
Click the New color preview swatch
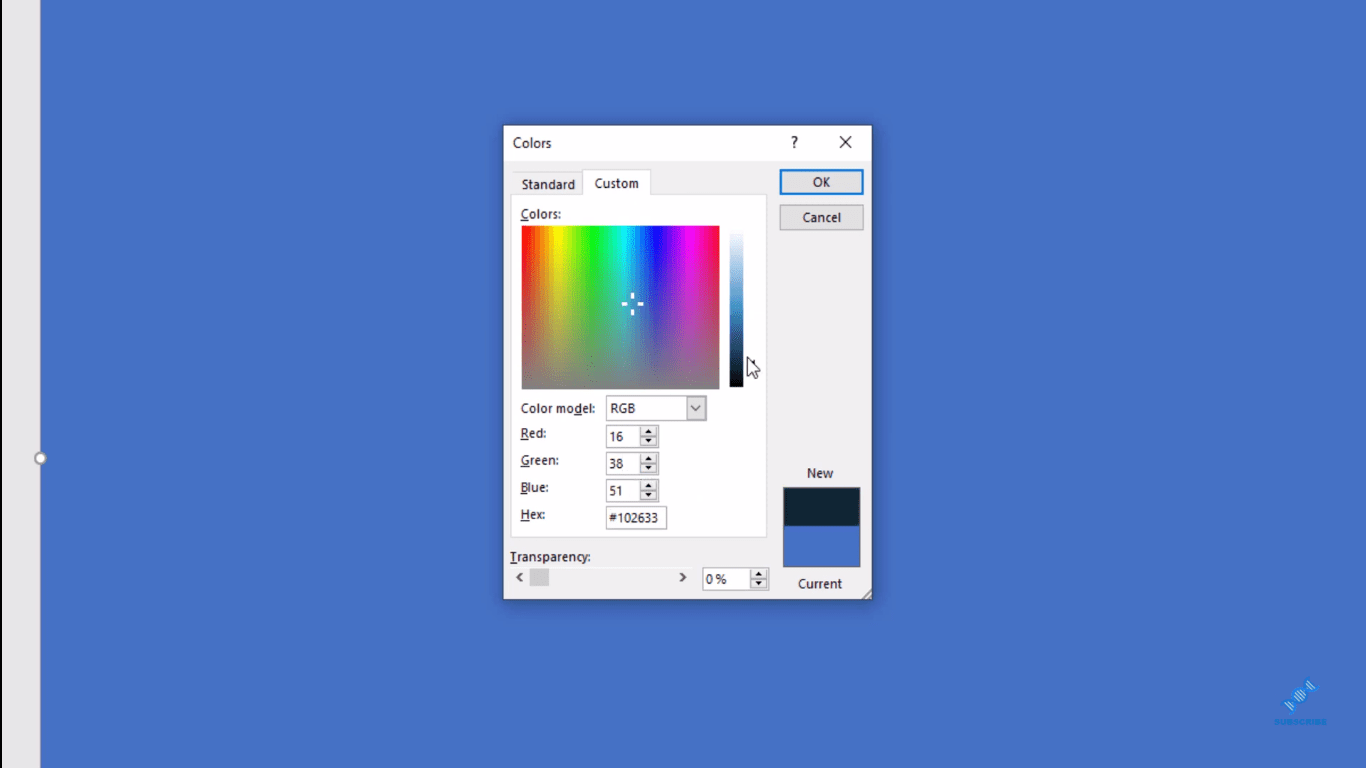[x=821, y=507]
